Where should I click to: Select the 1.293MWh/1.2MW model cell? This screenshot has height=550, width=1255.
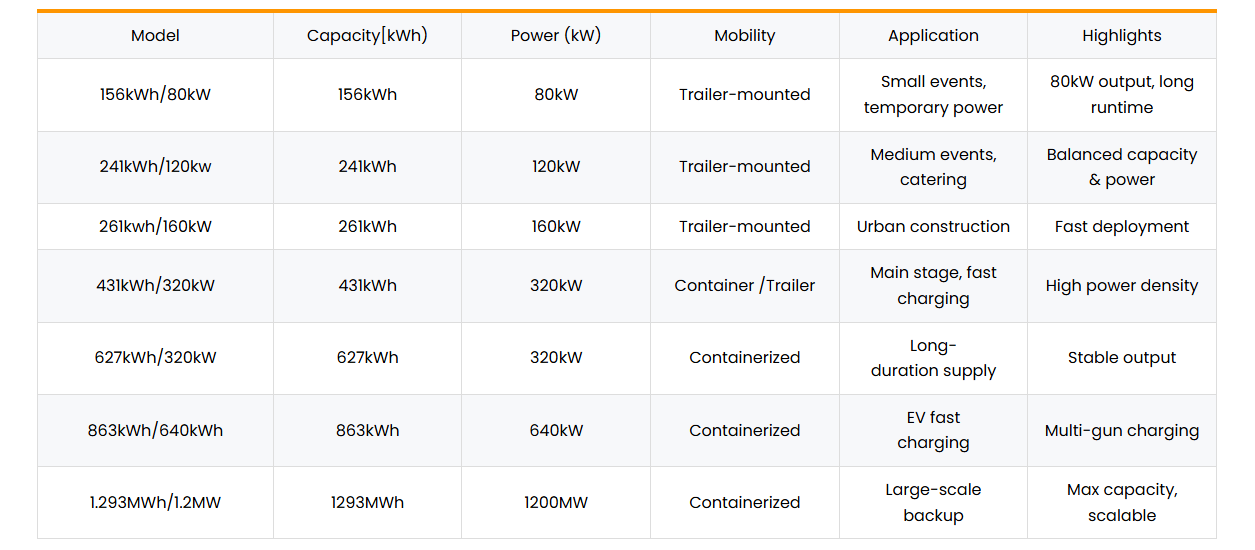(x=155, y=503)
